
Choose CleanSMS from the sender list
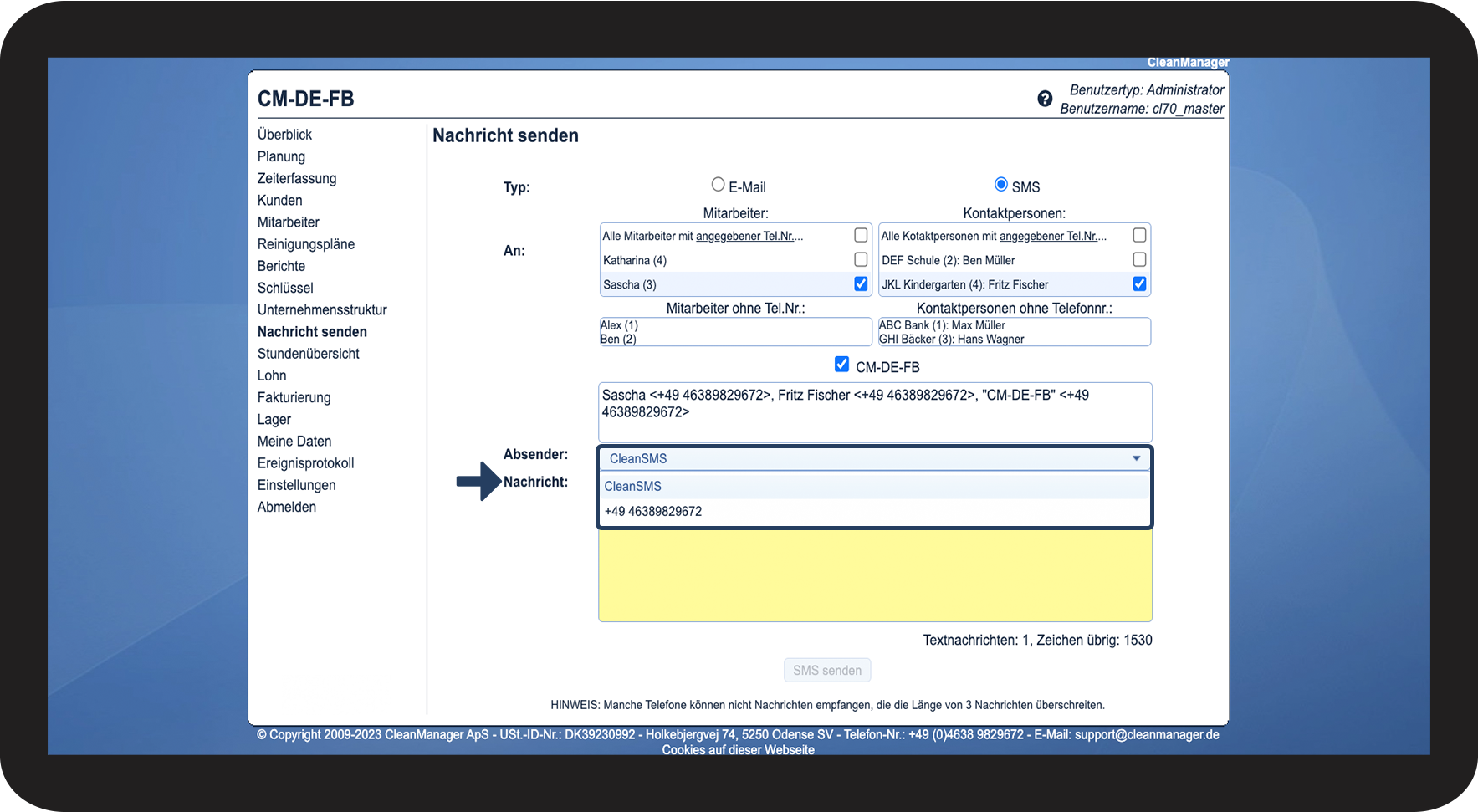633,486
